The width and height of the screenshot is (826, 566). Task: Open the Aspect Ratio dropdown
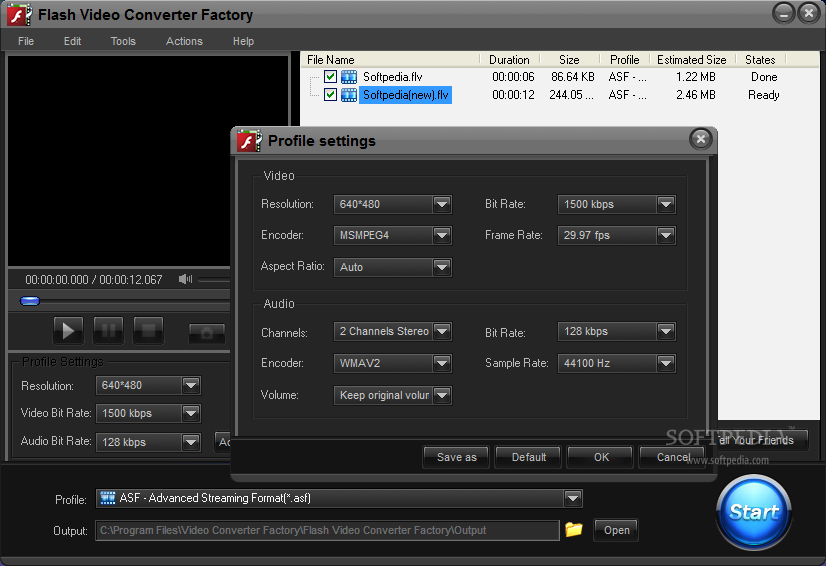click(x=442, y=267)
